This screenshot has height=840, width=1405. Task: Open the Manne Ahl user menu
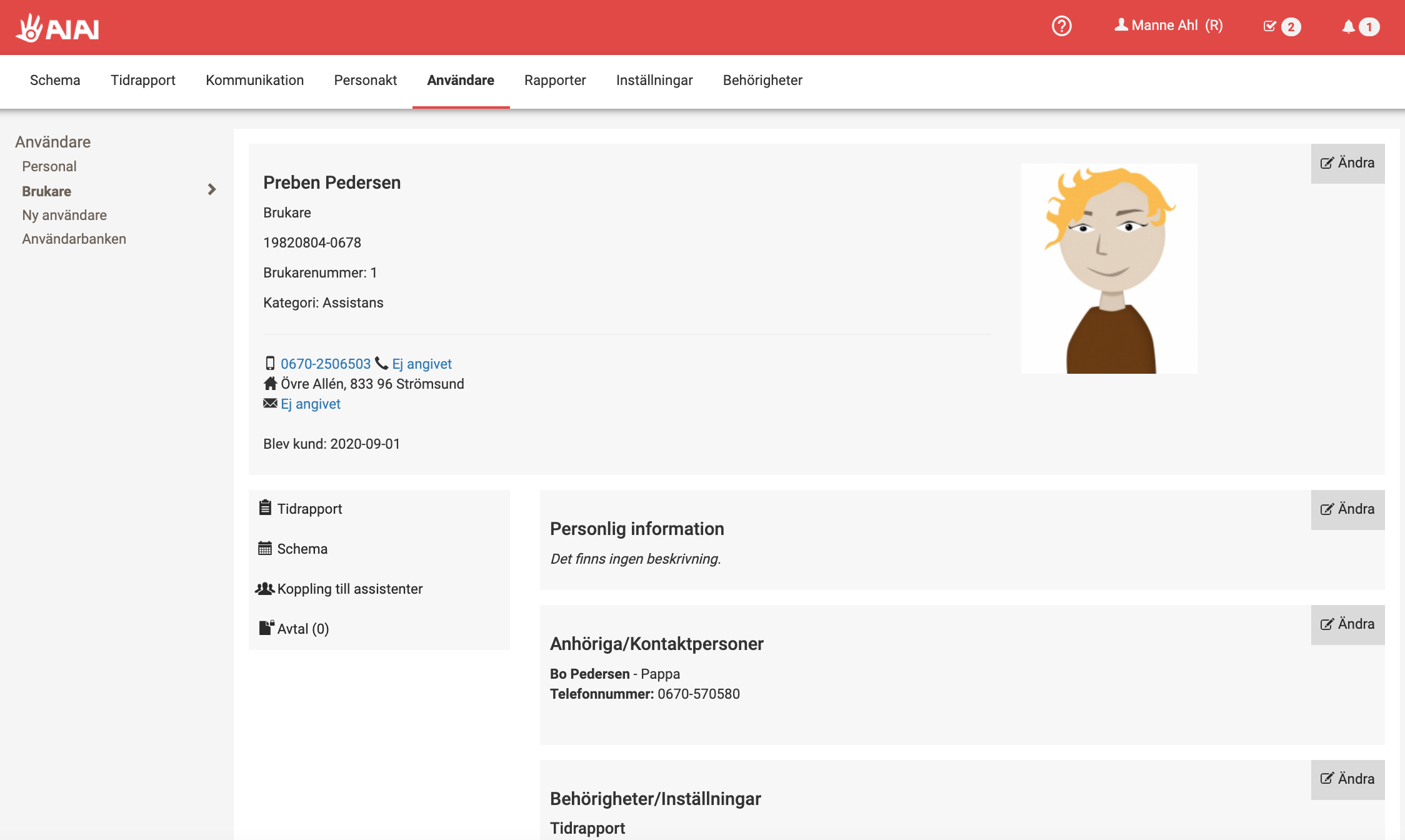pos(1168,26)
